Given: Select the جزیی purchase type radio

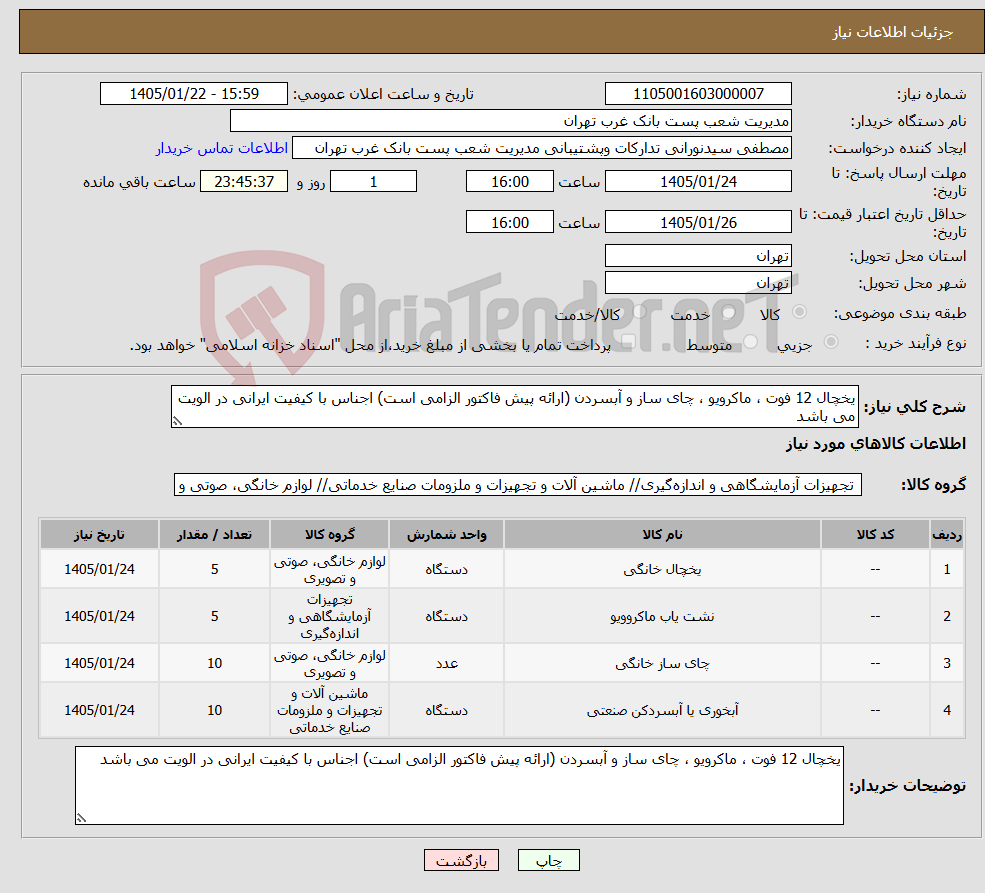Looking at the screenshot, I should (830, 342).
